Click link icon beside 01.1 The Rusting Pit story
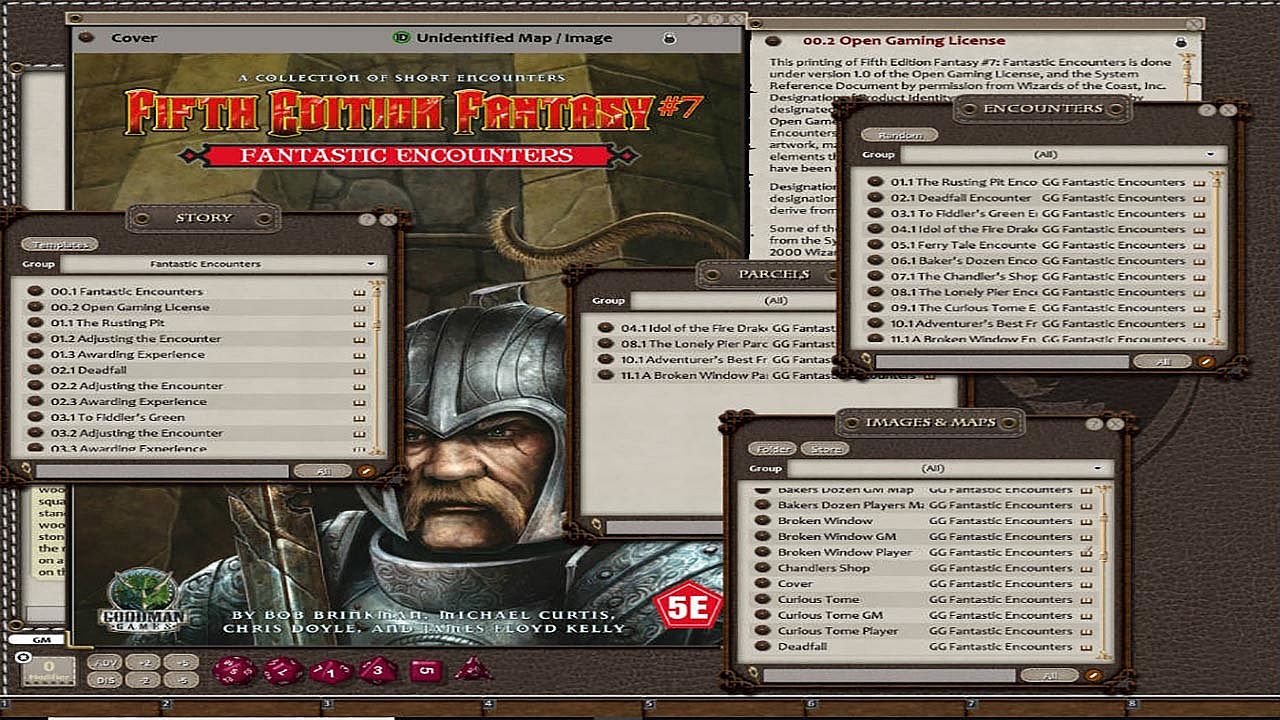 tap(33, 323)
